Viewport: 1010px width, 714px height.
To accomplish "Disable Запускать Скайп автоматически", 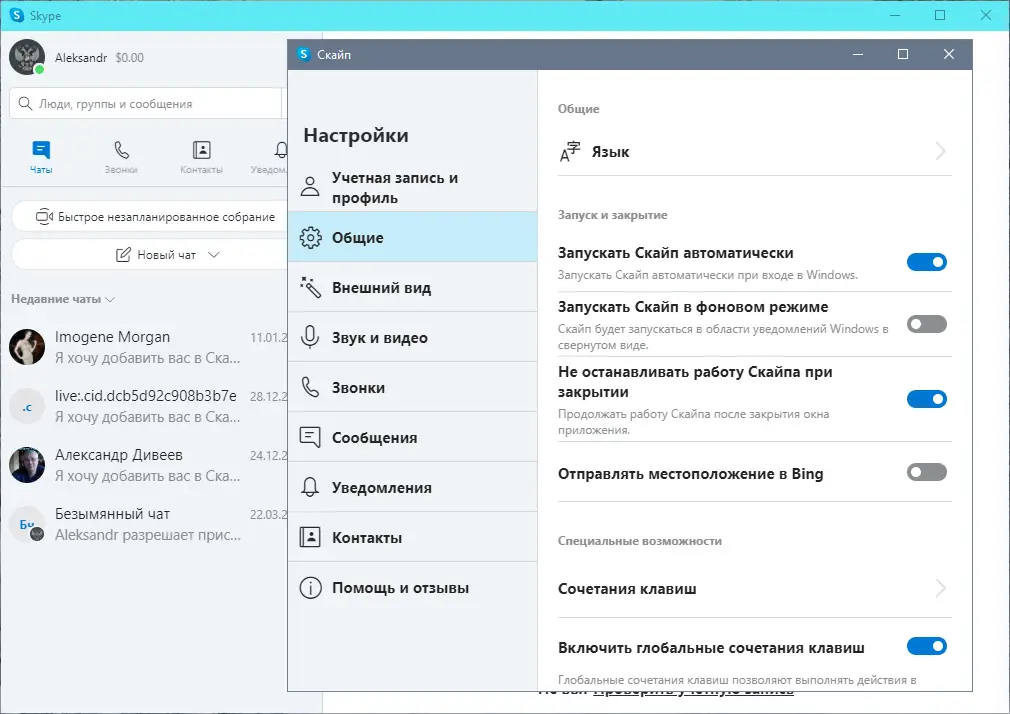I will [x=927, y=261].
